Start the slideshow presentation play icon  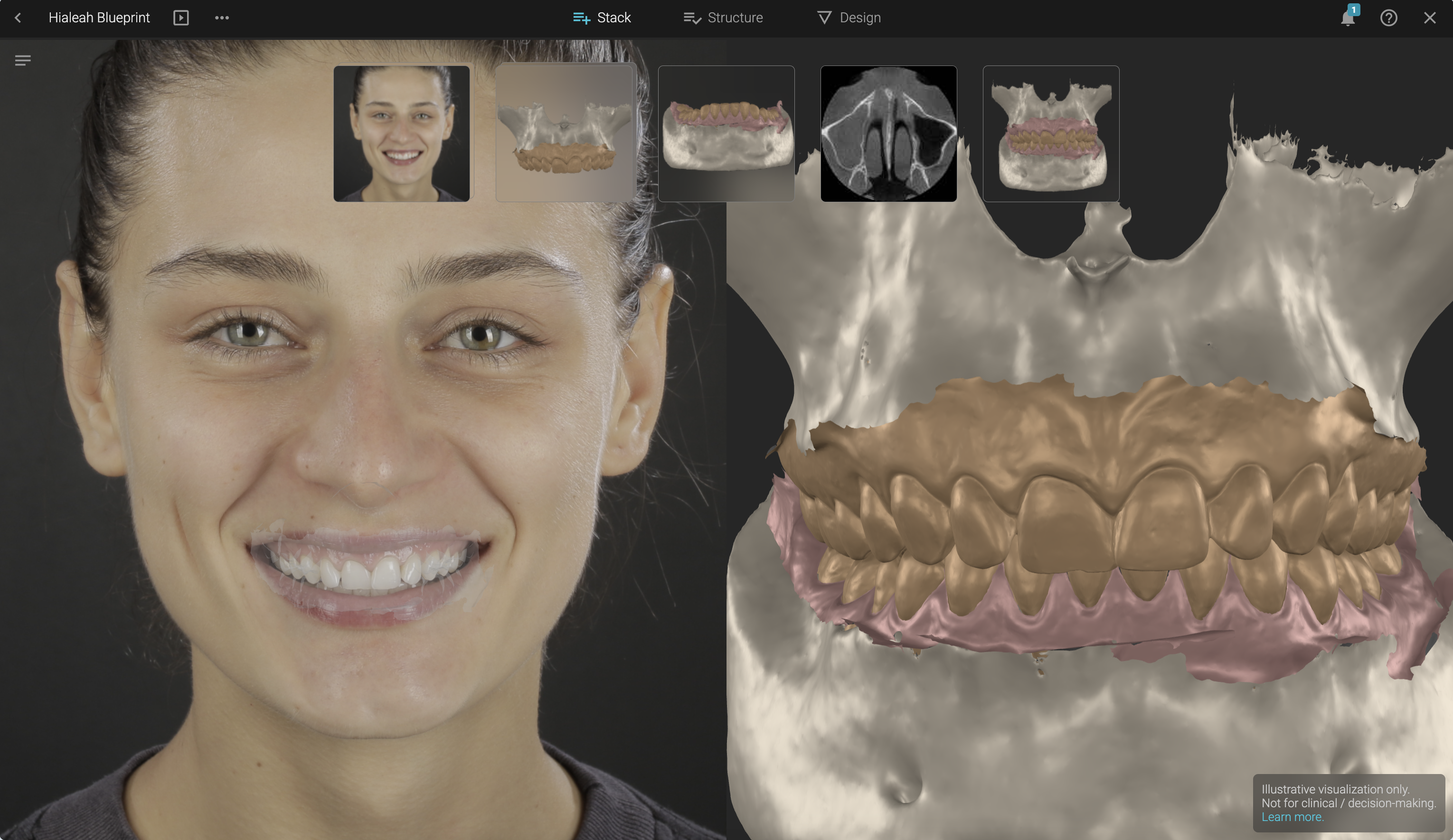coord(181,18)
